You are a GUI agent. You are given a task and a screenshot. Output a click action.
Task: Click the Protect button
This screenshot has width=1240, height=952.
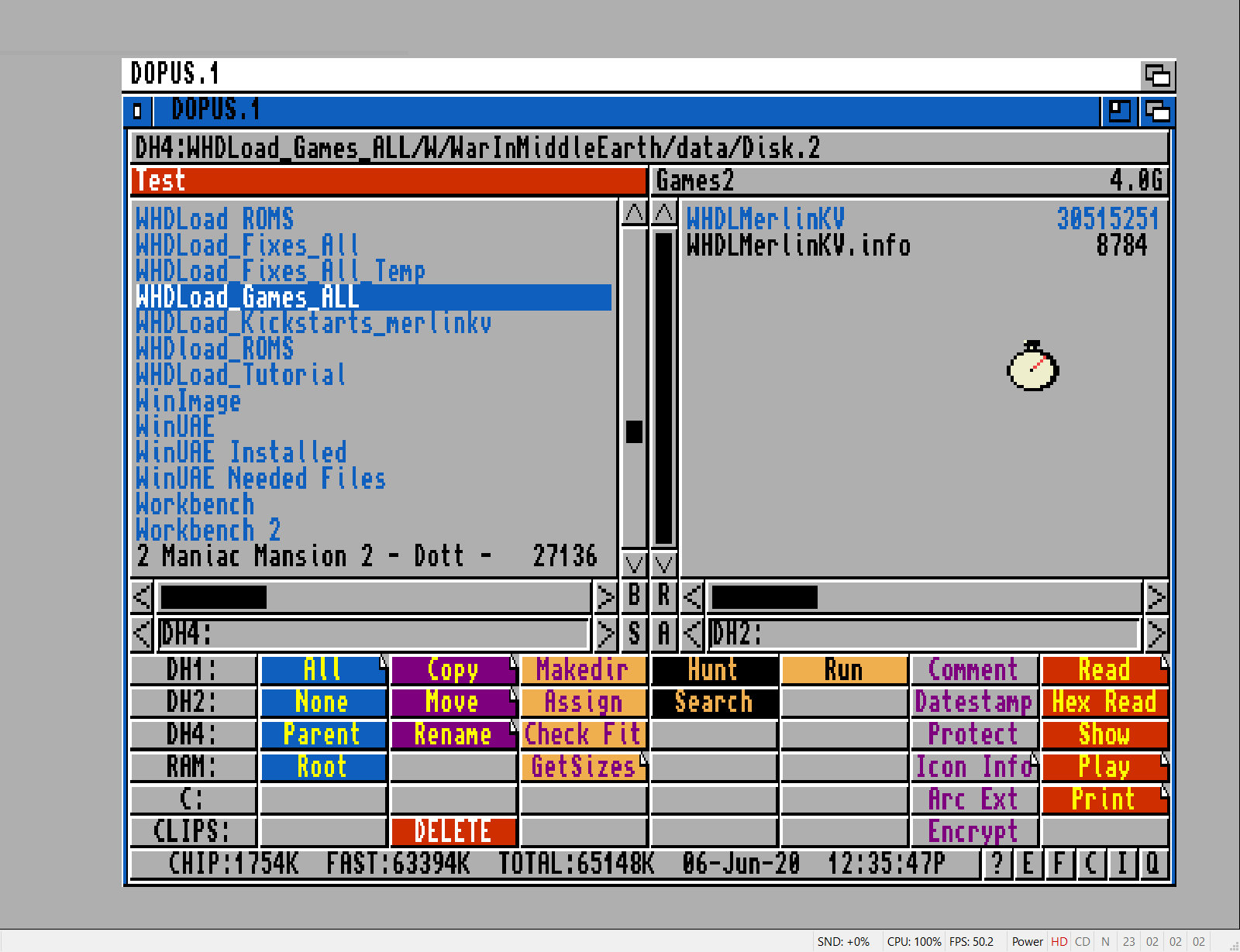(x=974, y=734)
